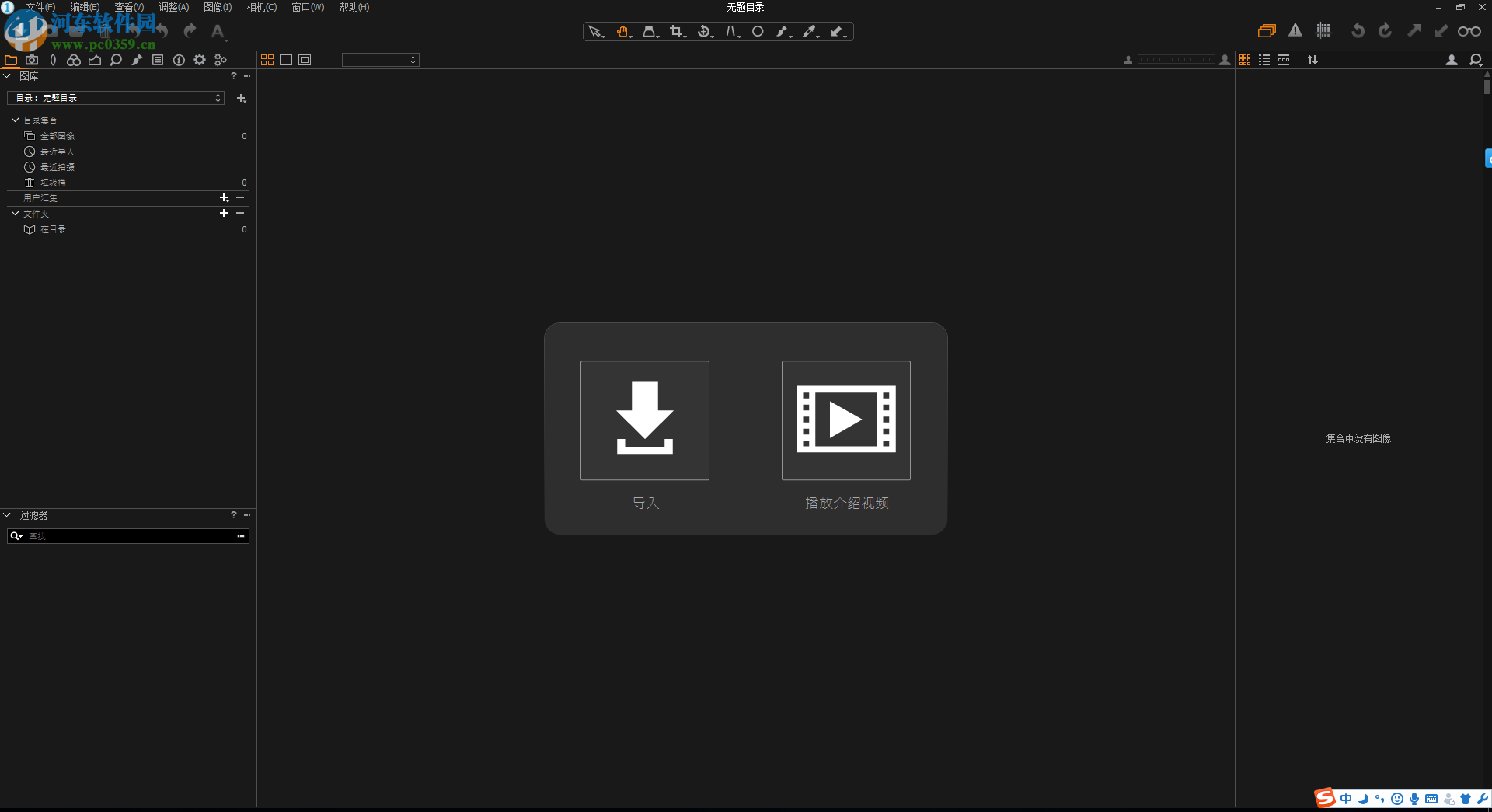
Task: Collapse the 过滤器 panel header
Action: pyautogui.click(x=6, y=514)
